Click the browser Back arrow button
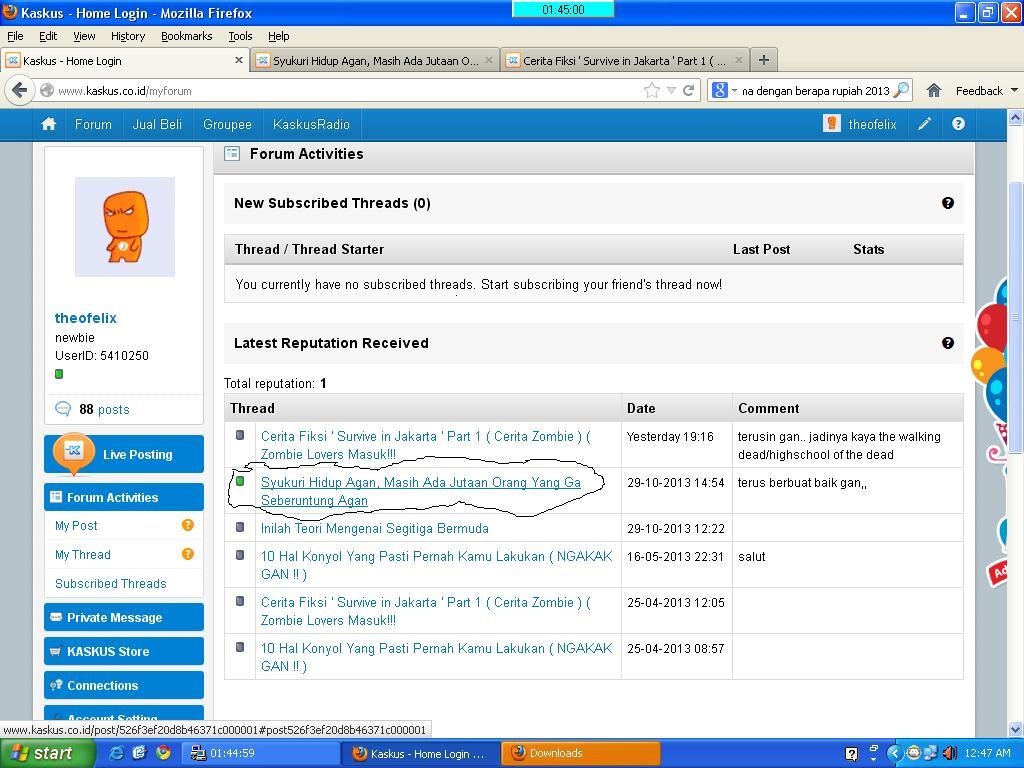 (20, 90)
